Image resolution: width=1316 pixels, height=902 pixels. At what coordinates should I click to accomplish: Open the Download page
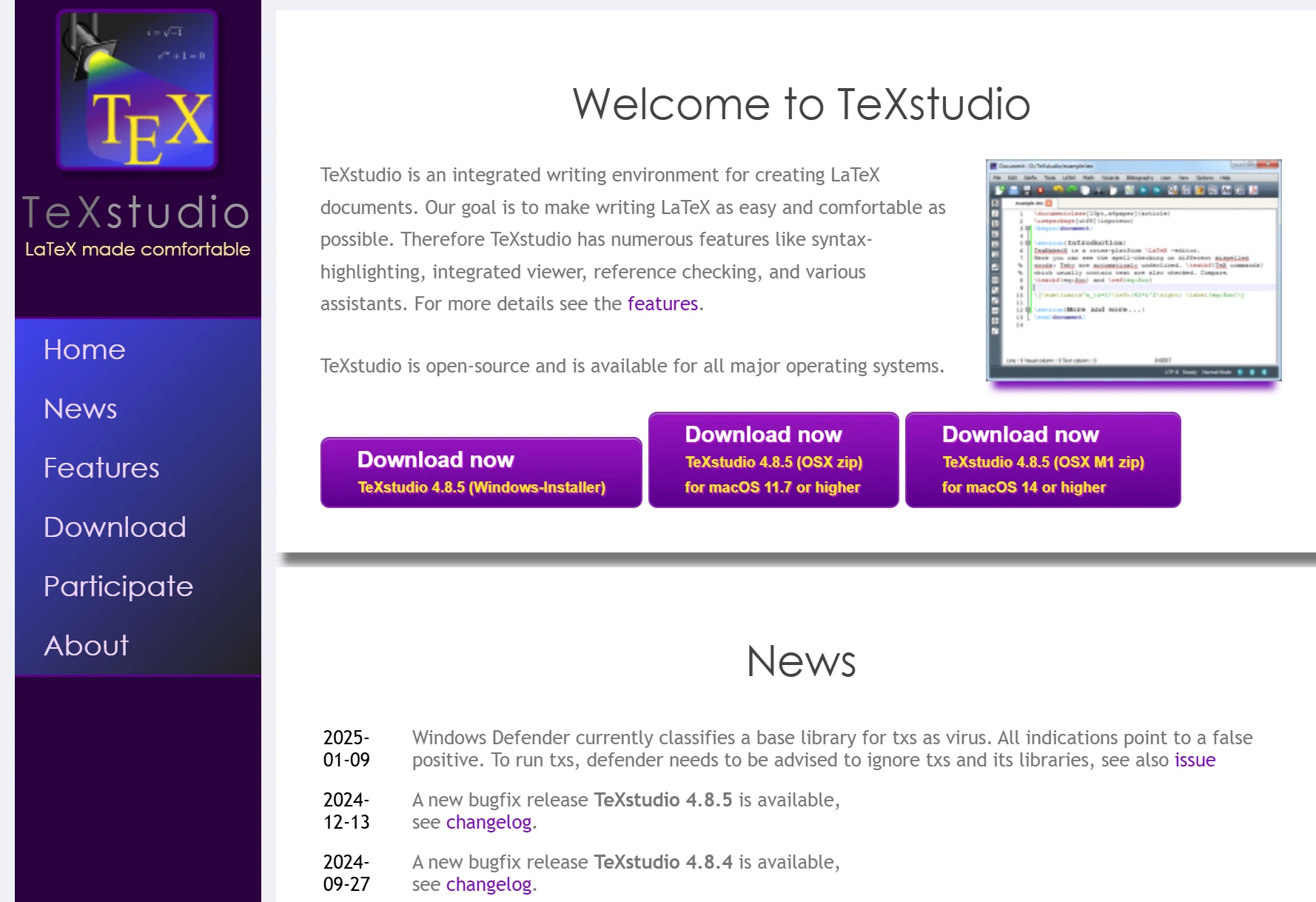[115, 527]
